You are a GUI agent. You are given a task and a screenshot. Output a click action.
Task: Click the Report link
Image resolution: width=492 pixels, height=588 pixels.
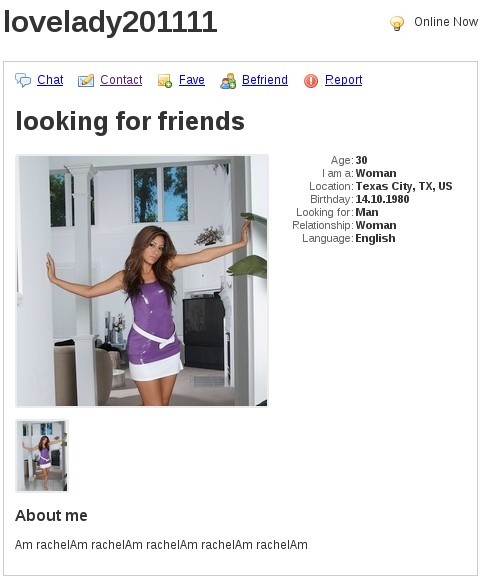pyautogui.click(x=344, y=80)
